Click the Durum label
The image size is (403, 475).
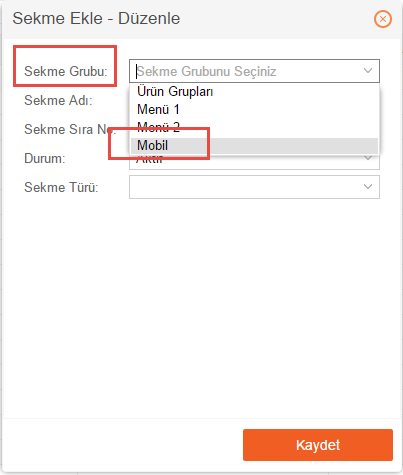(45, 158)
